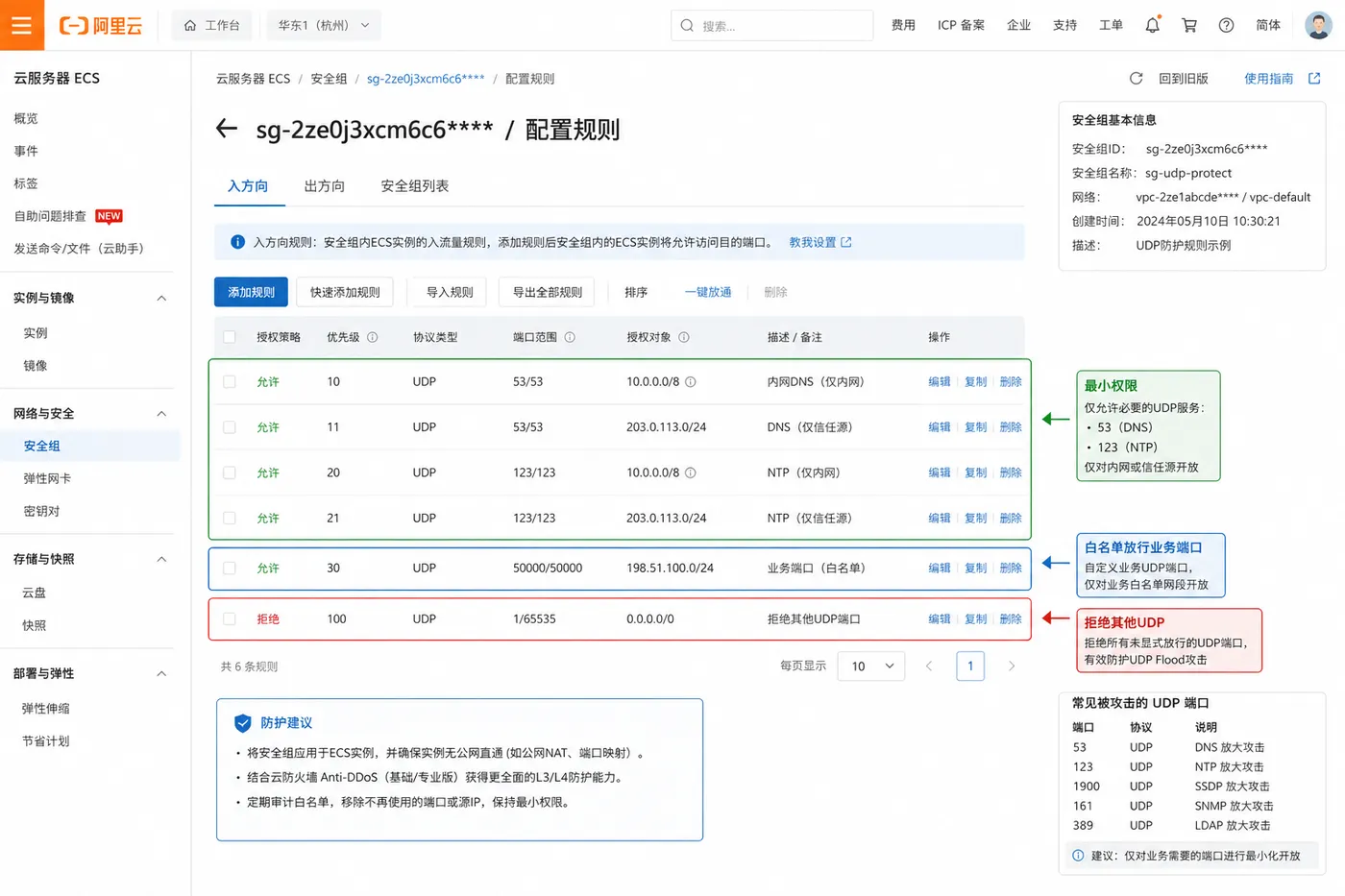Click the info icon next to 建议 note
1345x896 pixels.
pyautogui.click(x=1078, y=855)
